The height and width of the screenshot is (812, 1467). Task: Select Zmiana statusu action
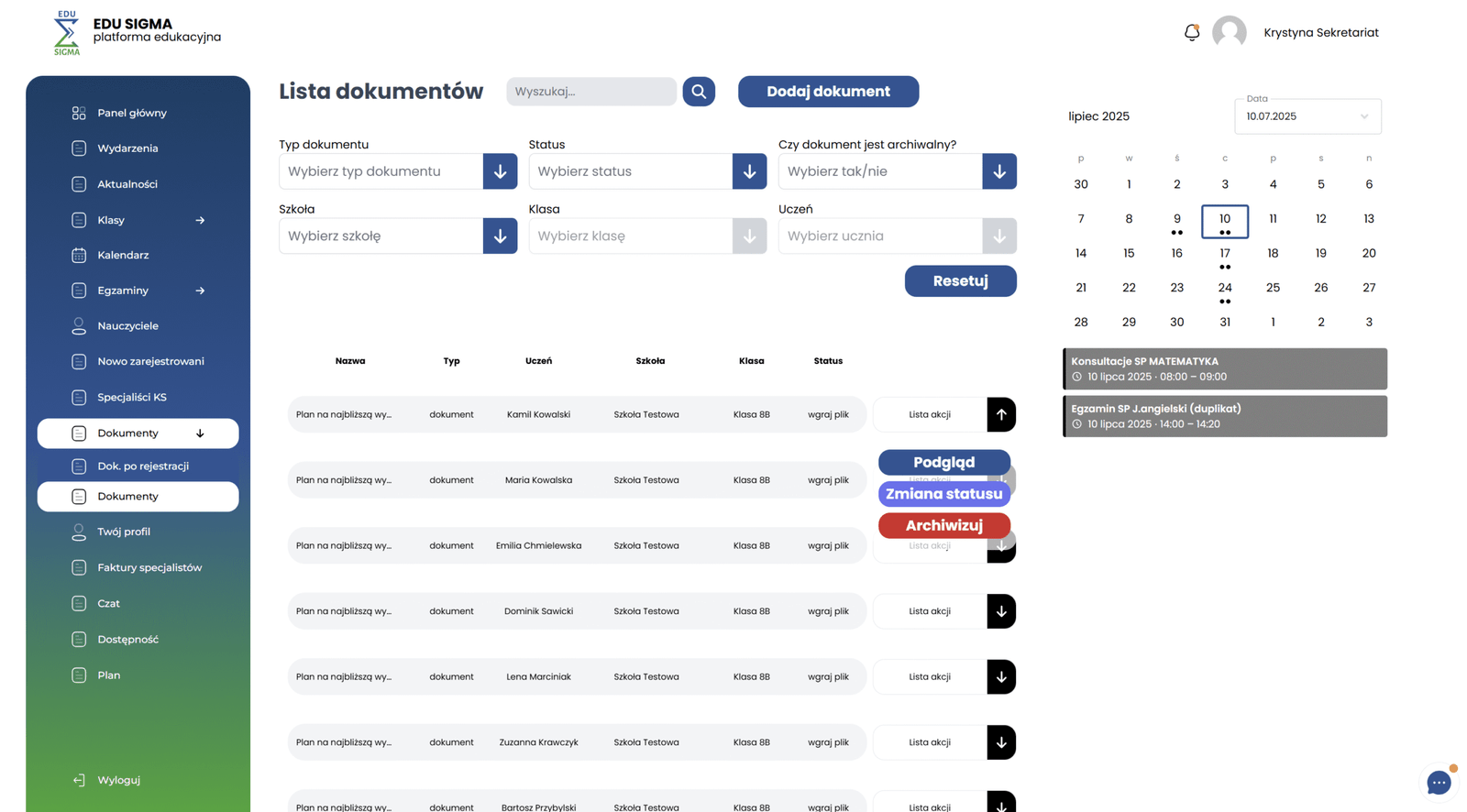point(943,494)
